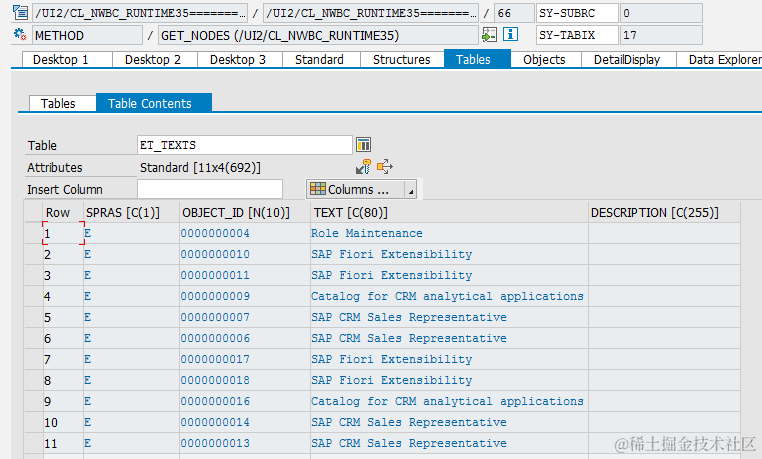Click the TEXT [C(80)] column header
The height and width of the screenshot is (459, 762).
click(450, 213)
